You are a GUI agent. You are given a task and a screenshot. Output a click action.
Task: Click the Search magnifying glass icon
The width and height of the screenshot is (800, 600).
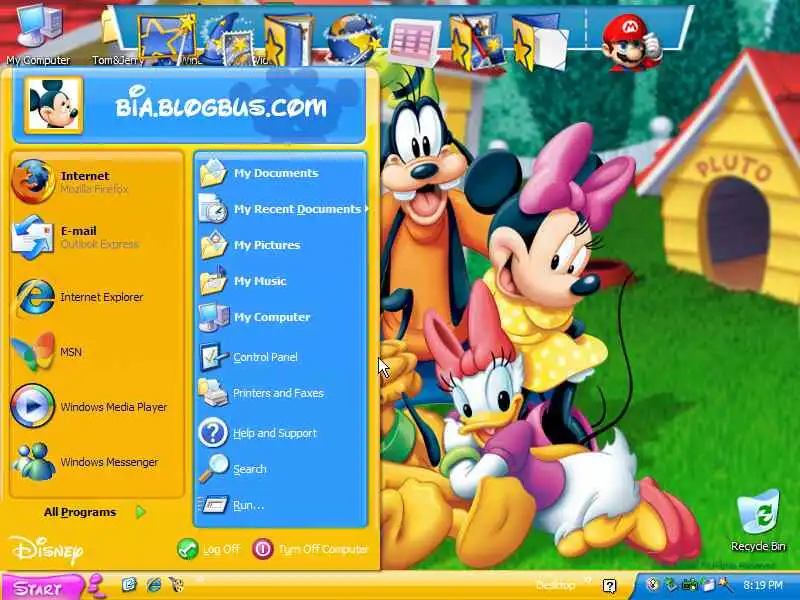[213, 468]
